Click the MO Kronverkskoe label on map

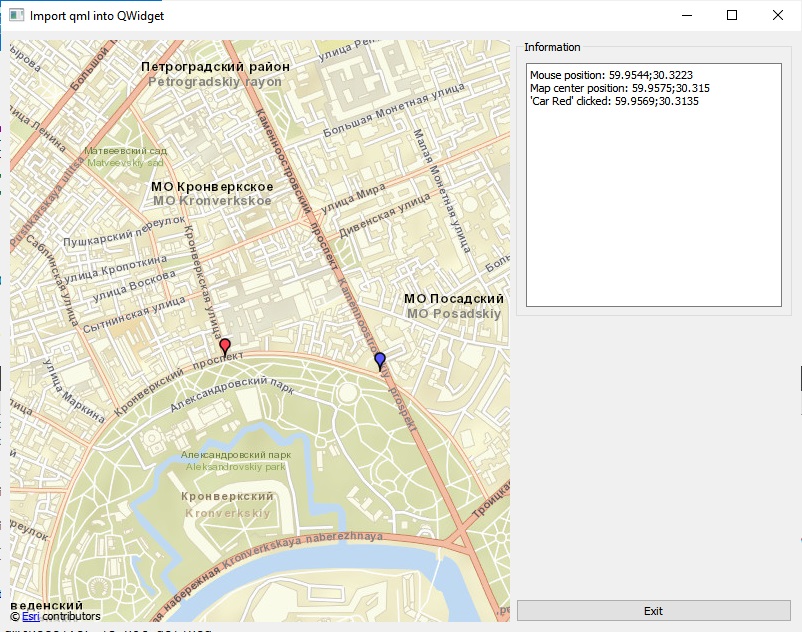coord(211,194)
